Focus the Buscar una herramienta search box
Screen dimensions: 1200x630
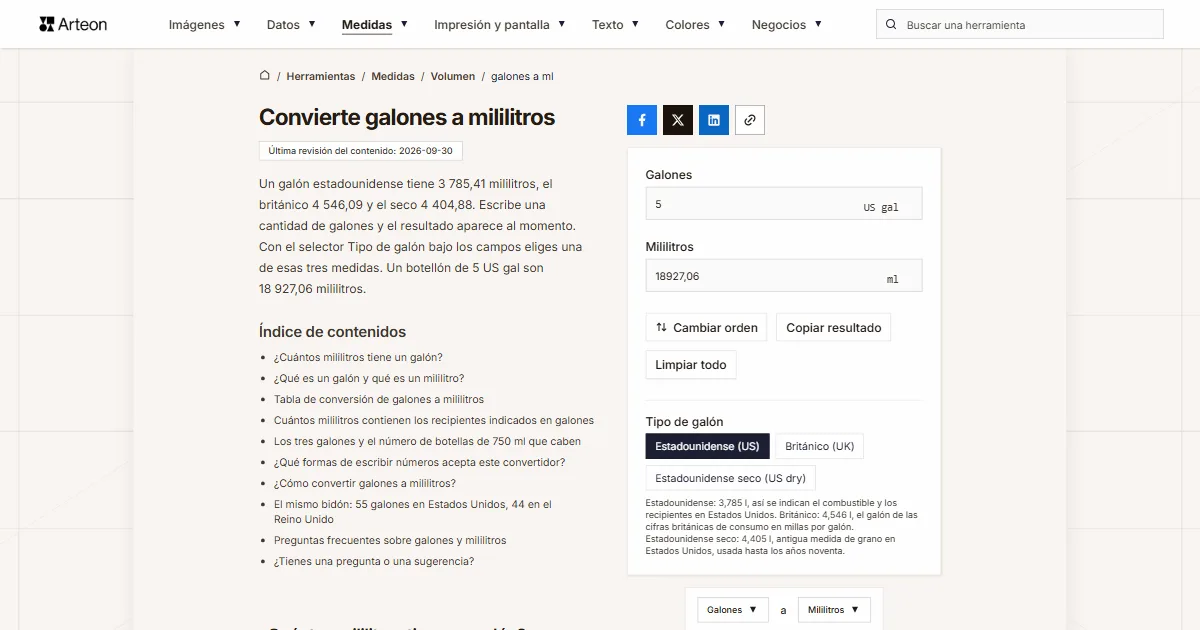(x=1020, y=25)
